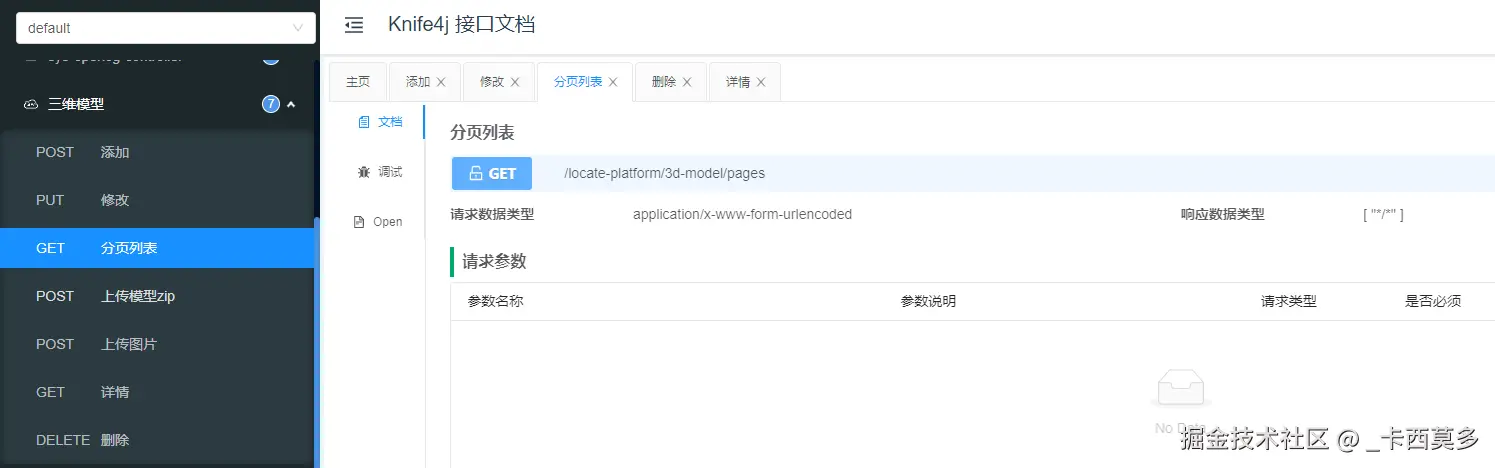
Task: Click the blue GET method badge
Action: tap(492, 173)
